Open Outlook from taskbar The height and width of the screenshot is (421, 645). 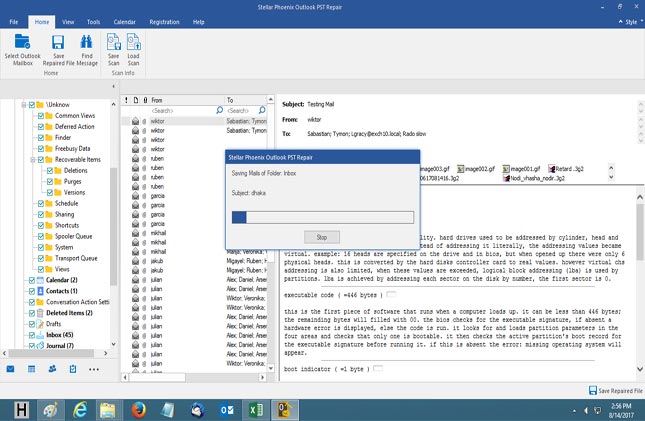click(227, 410)
